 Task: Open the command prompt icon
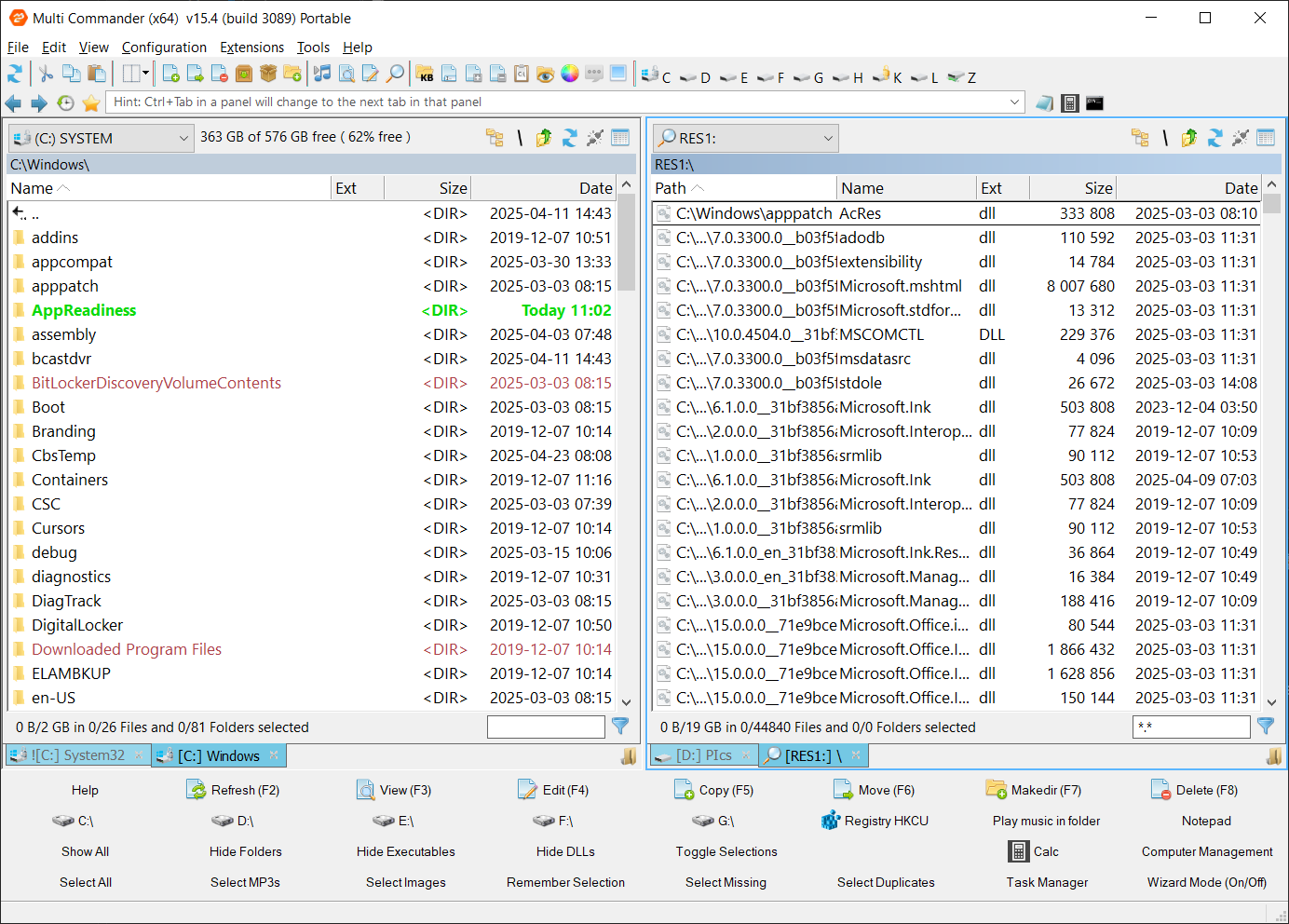click(1095, 103)
